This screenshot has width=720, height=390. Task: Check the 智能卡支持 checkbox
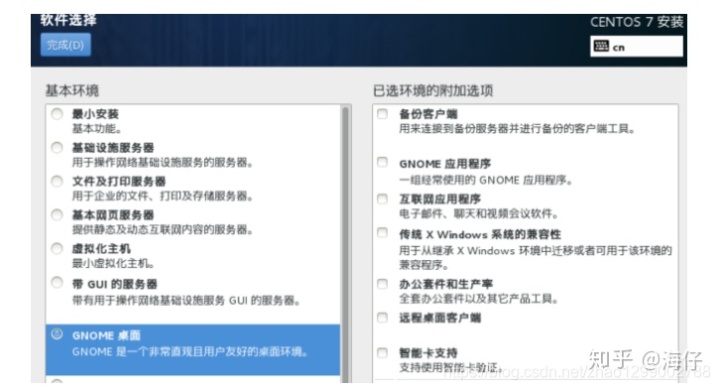tap(382, 353)
